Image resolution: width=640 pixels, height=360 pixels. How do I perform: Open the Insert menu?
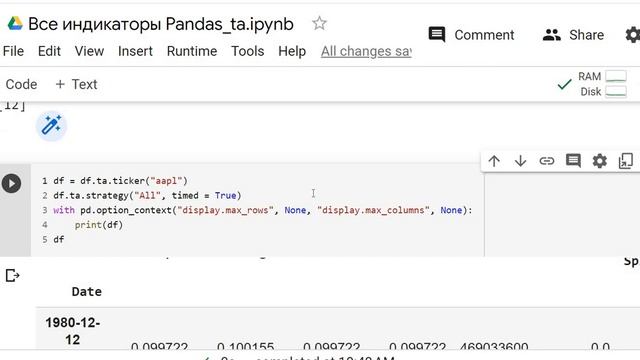[x=135, y=51]
